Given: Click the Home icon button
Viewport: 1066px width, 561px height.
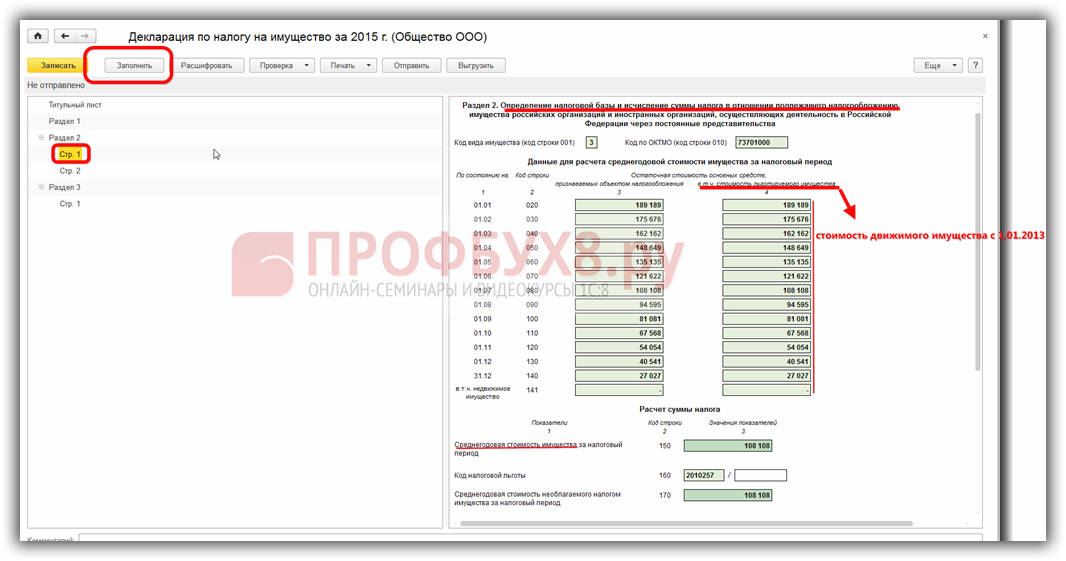Looking at the screenshot, I should click(38, 36).
